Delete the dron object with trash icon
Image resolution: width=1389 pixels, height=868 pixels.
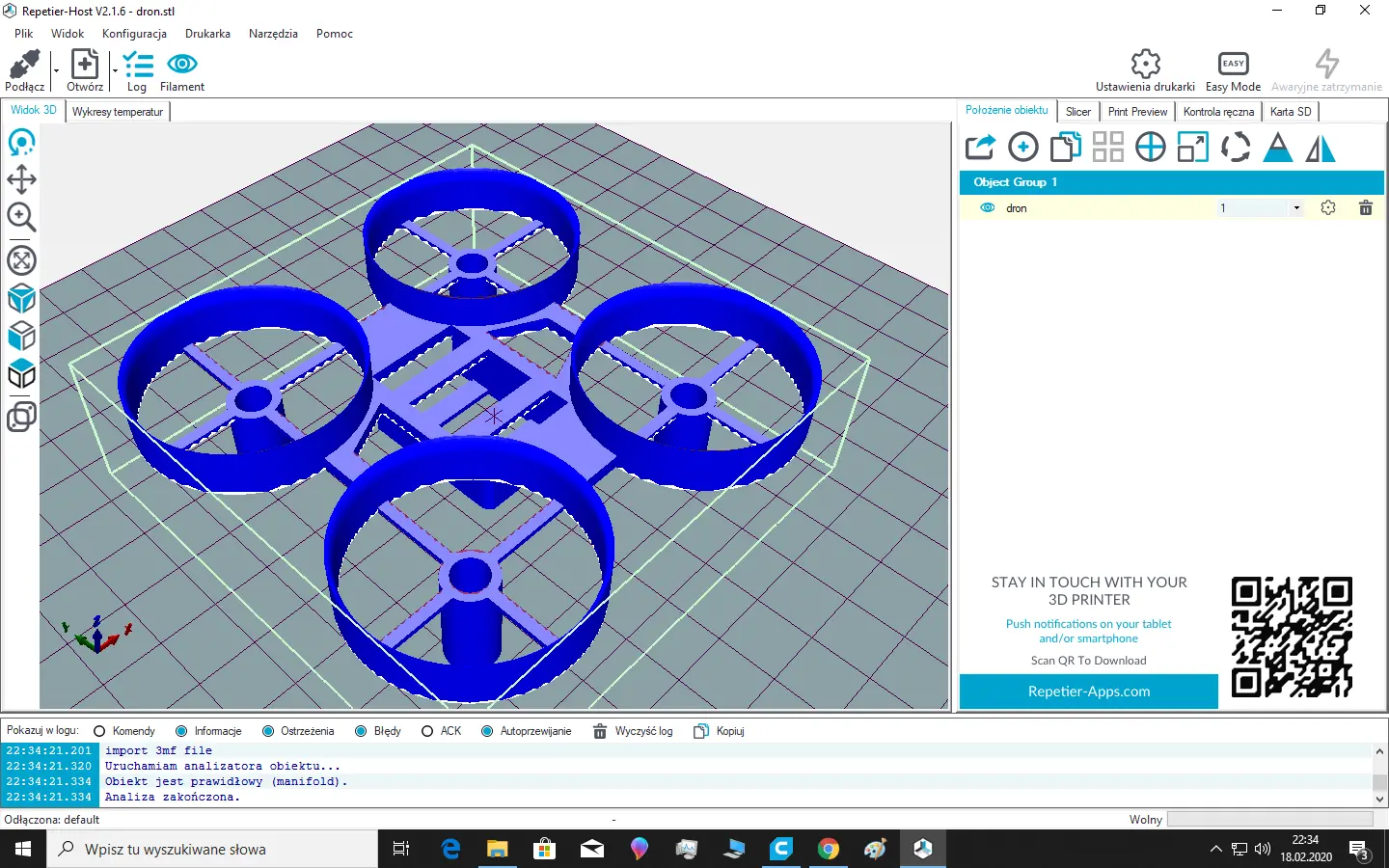(x=1365, y=208)
